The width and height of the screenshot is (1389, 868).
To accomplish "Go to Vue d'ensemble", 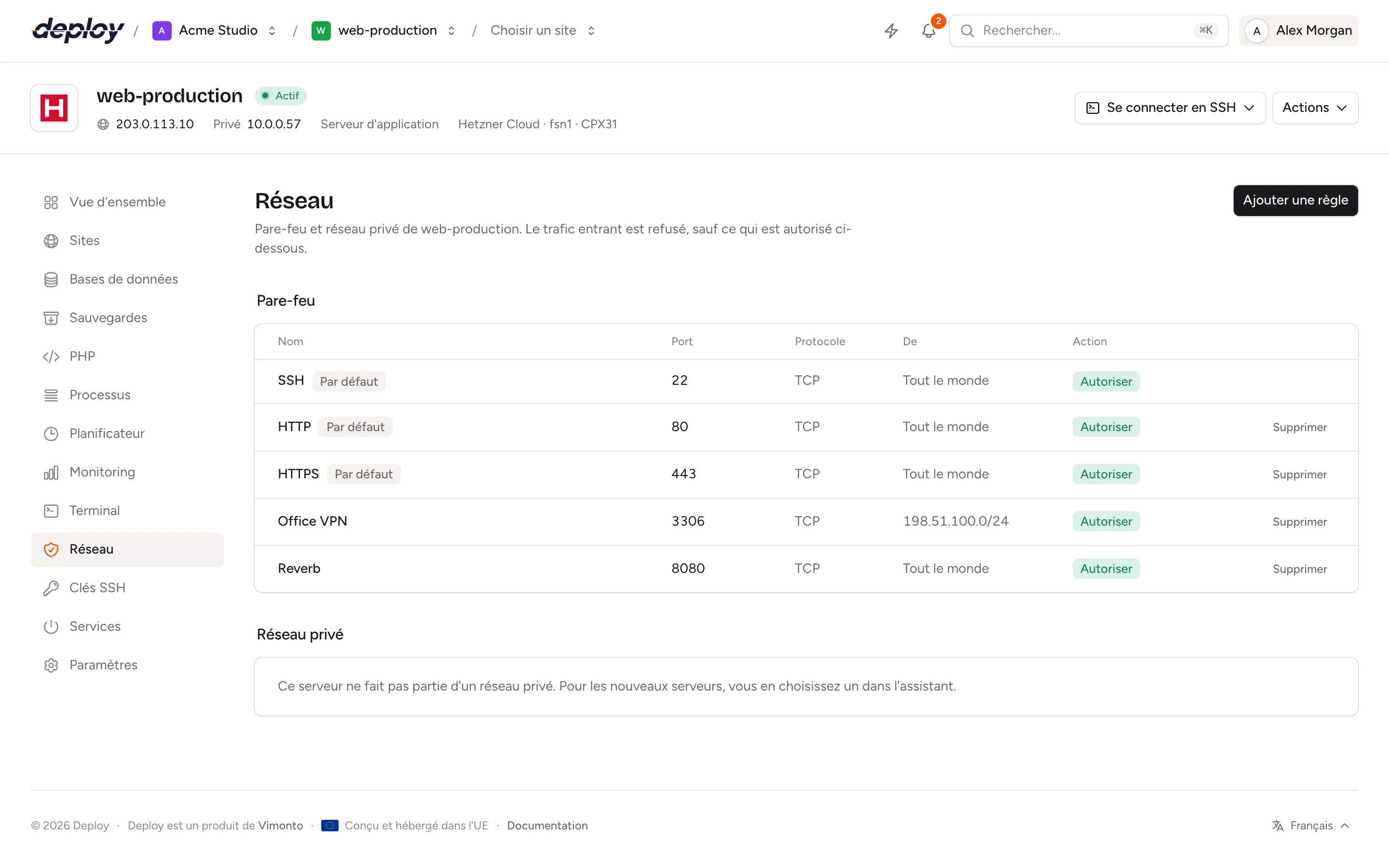I will click(127, 202).
